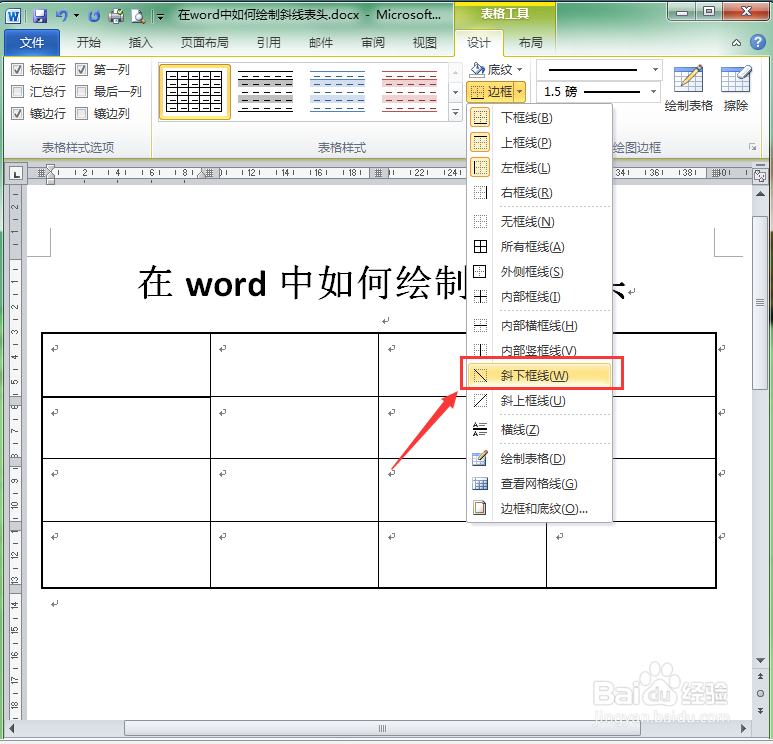The height and width of the screenshot is (744, 773).
Task: Select the 绘制表格 draw table tool
Action: coord(688,89)
